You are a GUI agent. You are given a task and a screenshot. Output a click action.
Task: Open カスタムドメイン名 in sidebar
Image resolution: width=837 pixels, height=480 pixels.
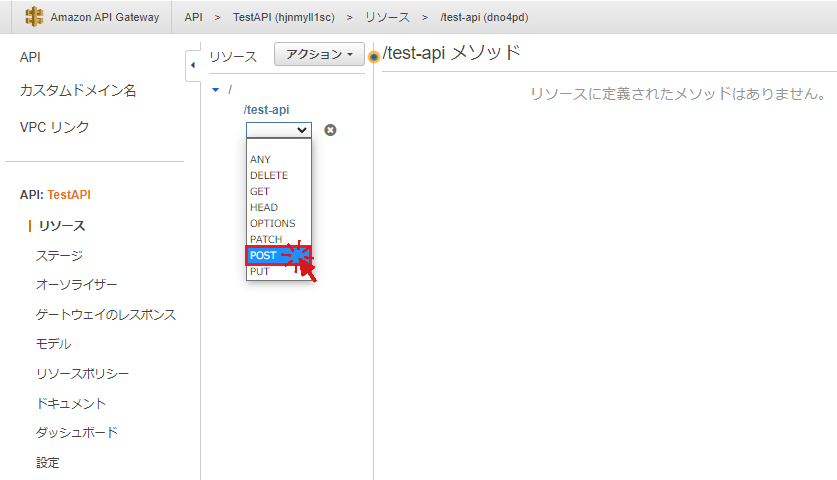click(x=78, y=90)
